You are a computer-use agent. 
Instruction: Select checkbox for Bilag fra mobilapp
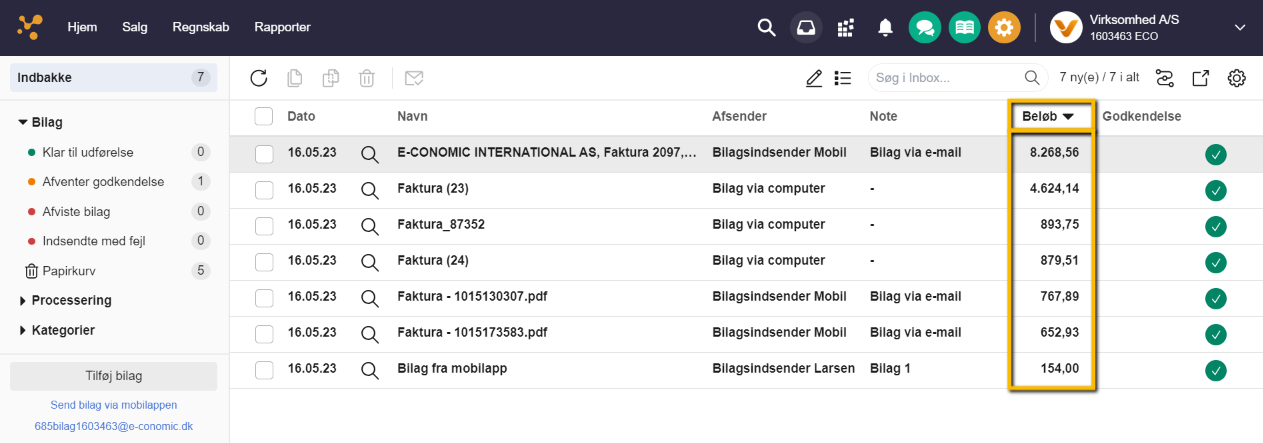(x=264, y=370)
